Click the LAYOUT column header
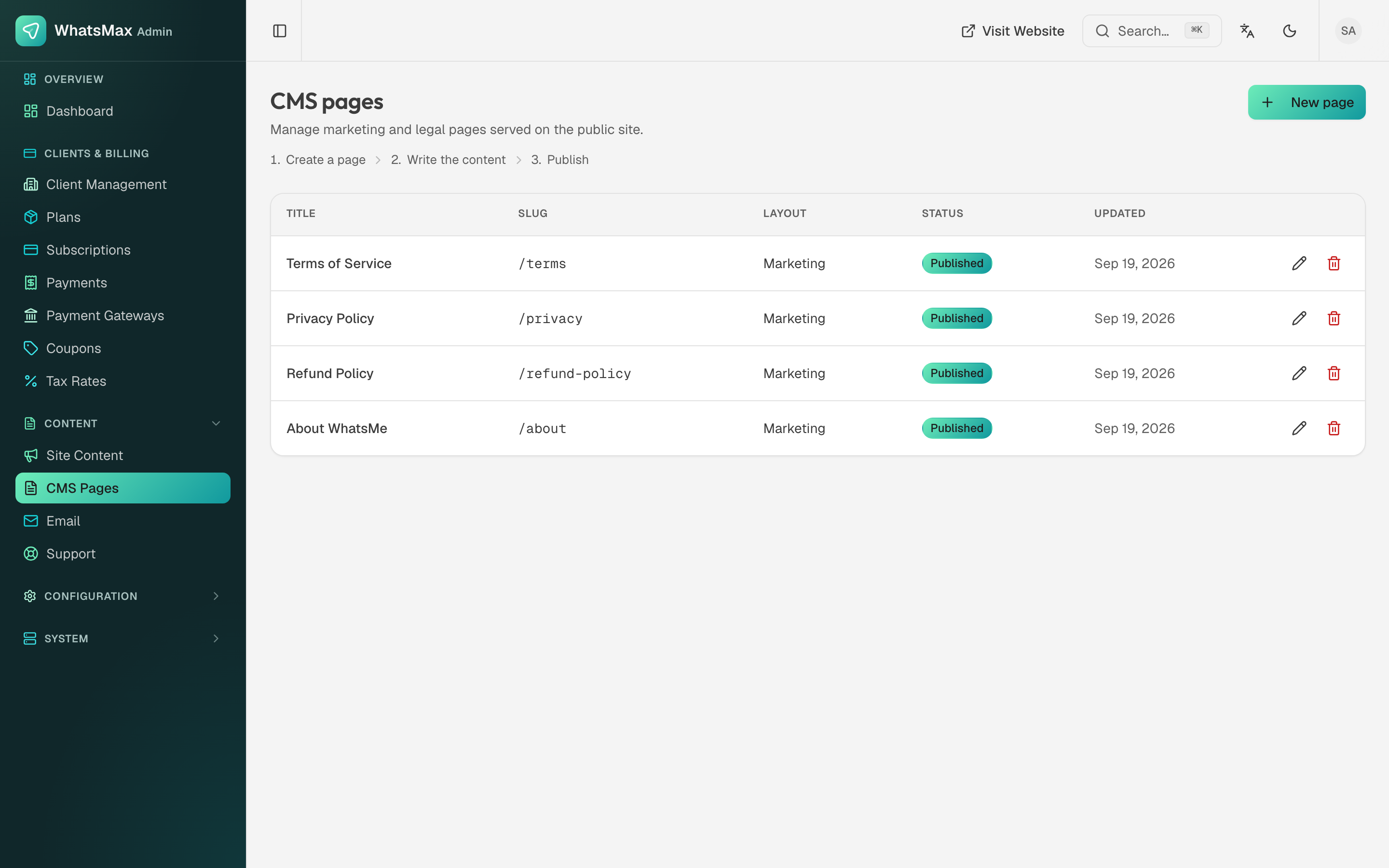Image resolution: width=1389 pixels, height=868 pixels. pyautogui.click(x=785, y=214)
